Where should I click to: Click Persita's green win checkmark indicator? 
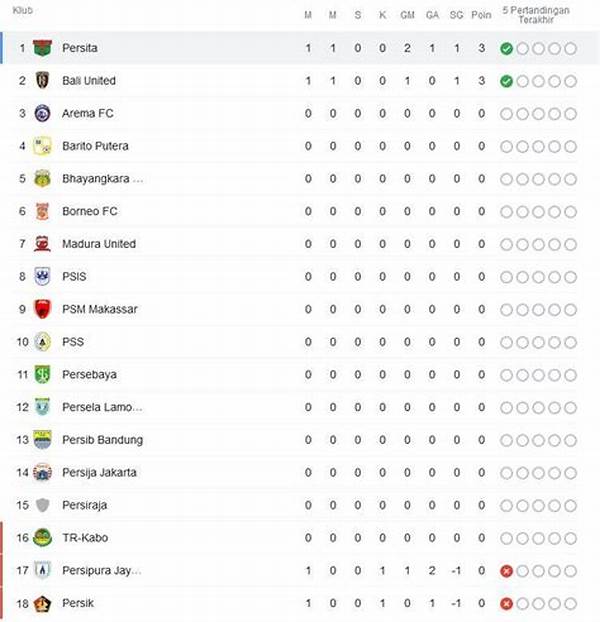507,48
